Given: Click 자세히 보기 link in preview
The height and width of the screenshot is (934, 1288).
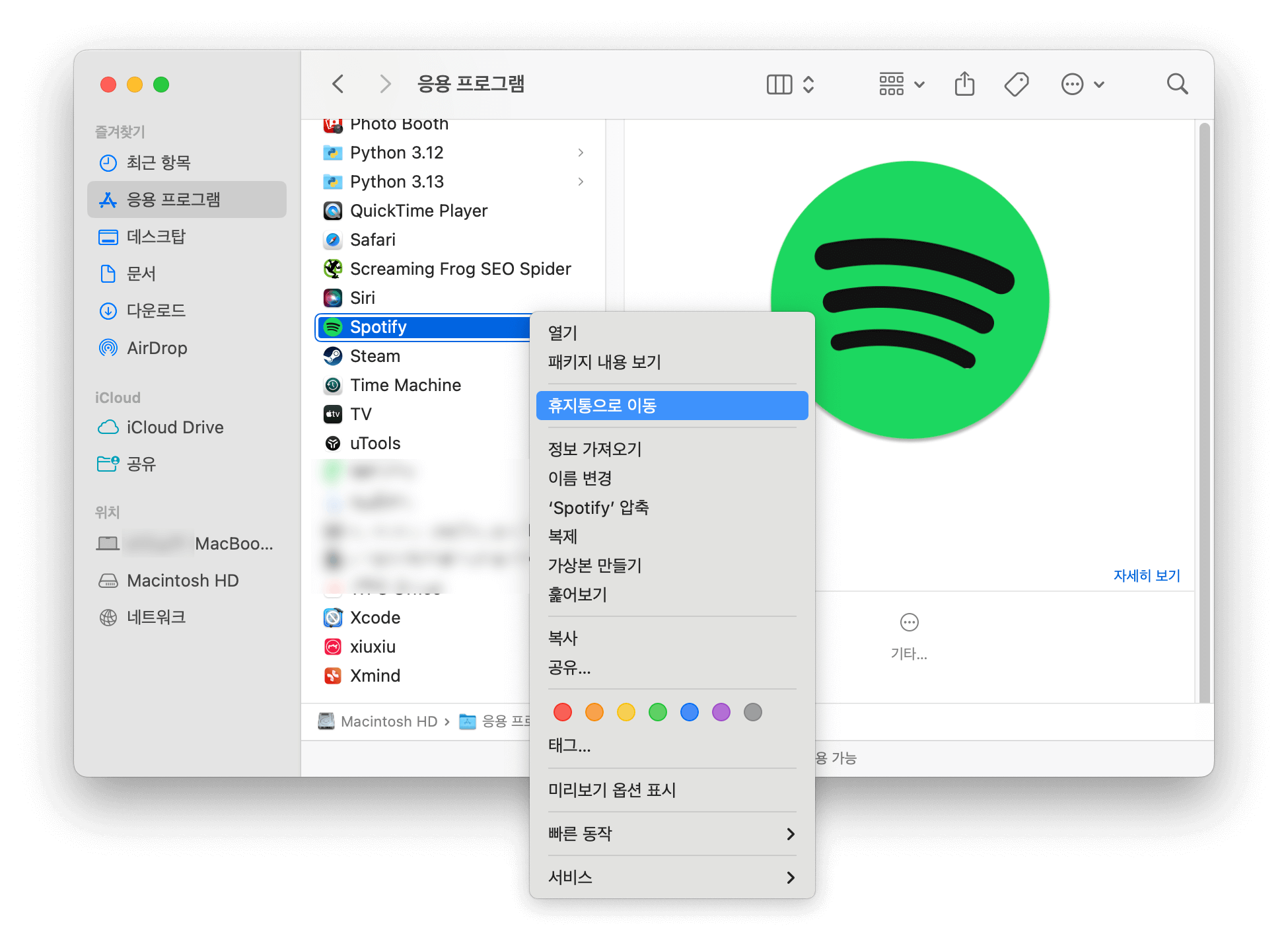Looking at the screenshot, I should click(x=1147, y=575).
